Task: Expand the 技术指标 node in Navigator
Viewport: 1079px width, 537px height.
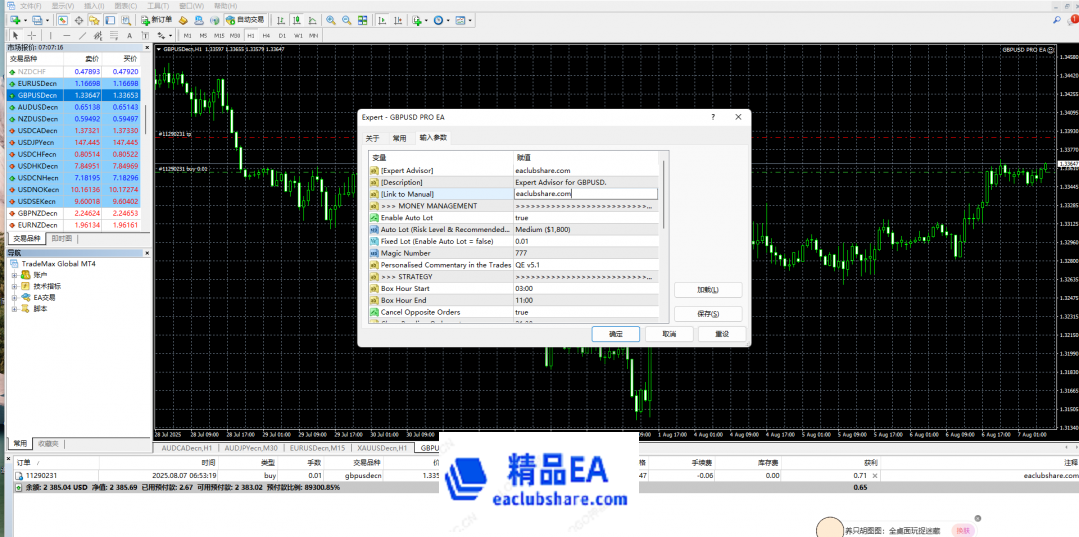Action: [14, 286]
